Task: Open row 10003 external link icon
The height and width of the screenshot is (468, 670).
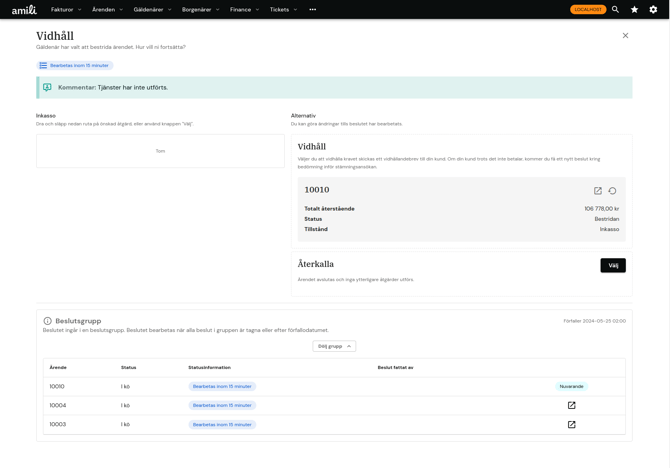Action: [x=571, y=424]
